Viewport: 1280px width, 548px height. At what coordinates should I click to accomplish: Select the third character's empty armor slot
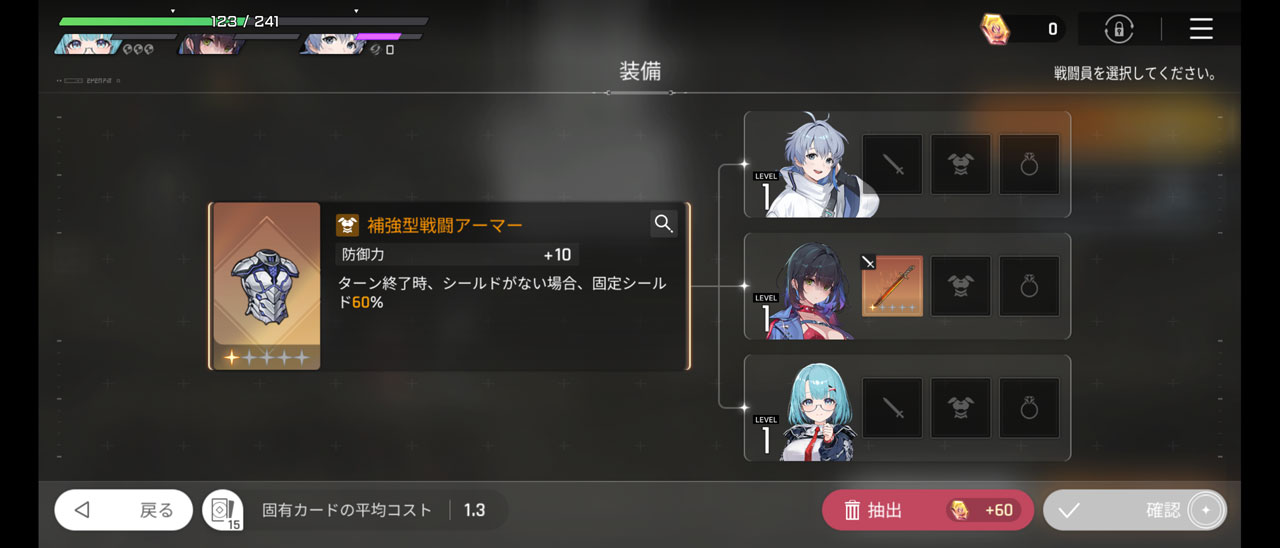click(961, 408)
